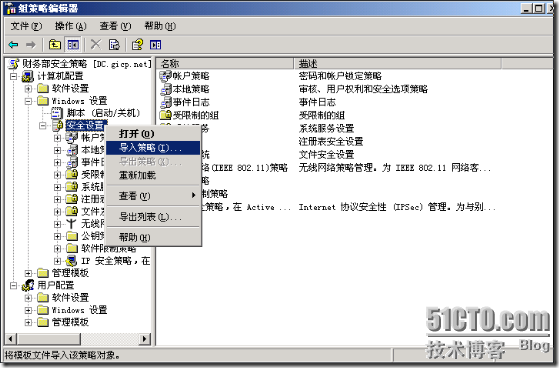Click the tree pane horizontal scrollbar thumb
This screenshot has width=559, height=368.
[48, 338]
